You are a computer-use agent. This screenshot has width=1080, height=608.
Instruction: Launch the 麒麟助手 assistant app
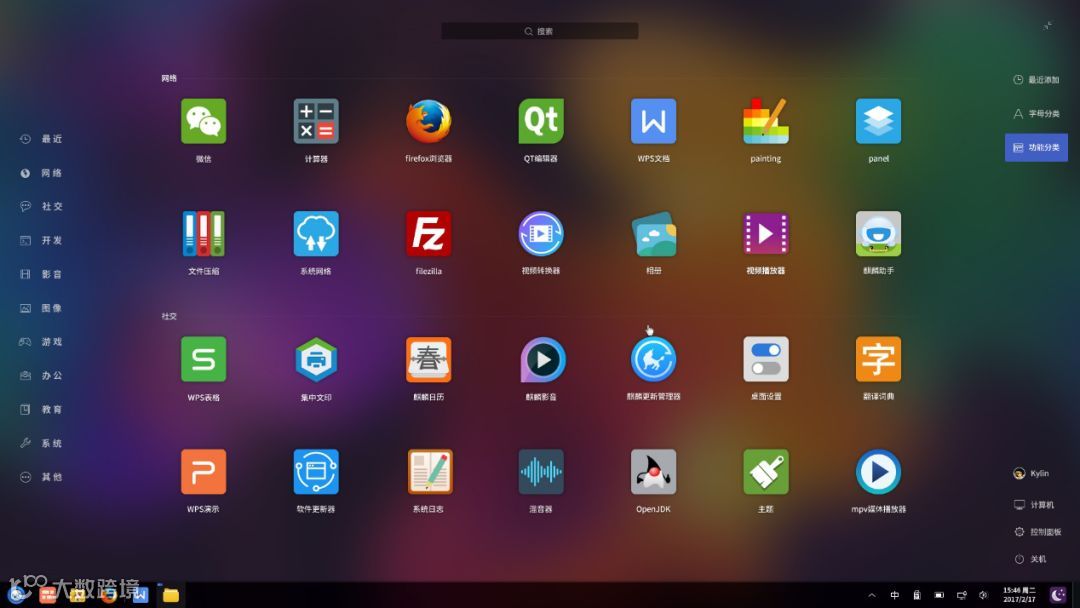click(878, 233)
